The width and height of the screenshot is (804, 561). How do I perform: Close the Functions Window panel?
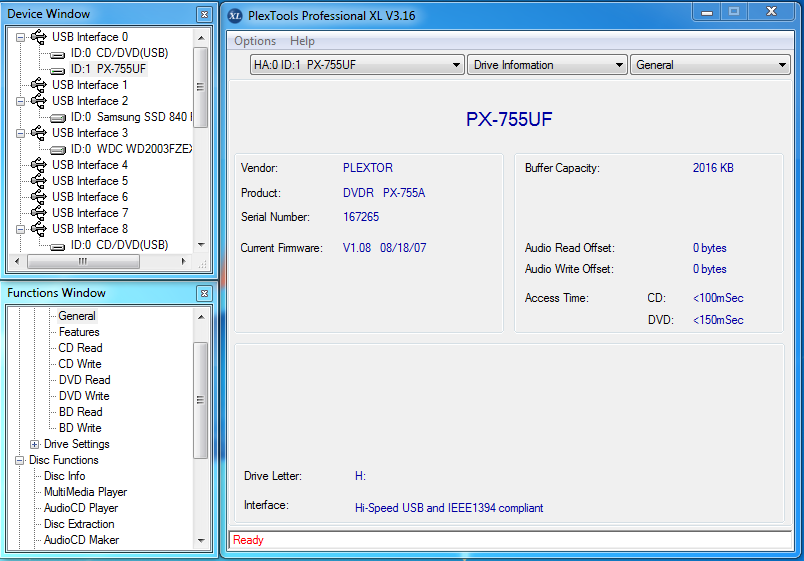coord(204,293)
